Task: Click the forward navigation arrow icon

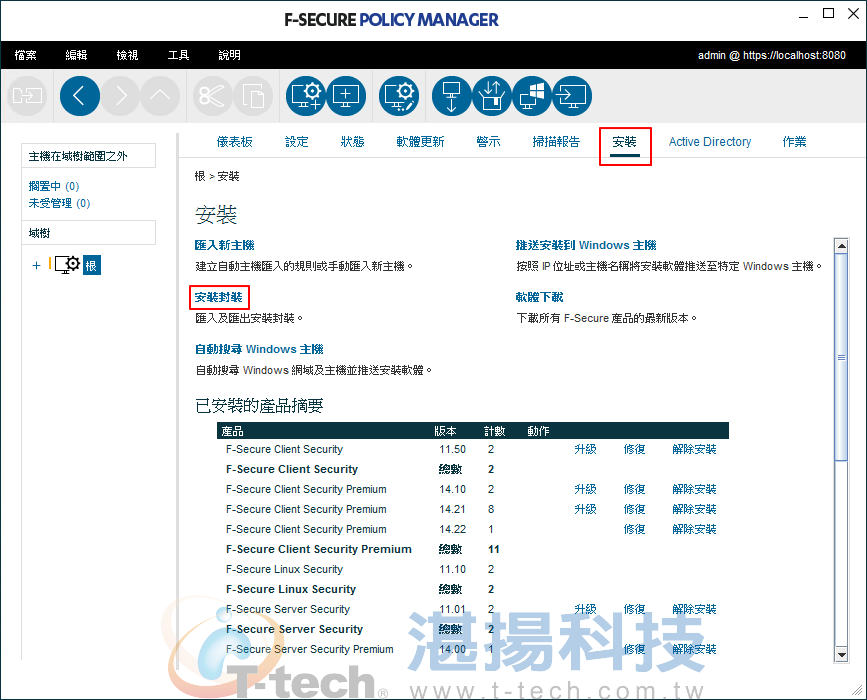Action: click(120, 96)
